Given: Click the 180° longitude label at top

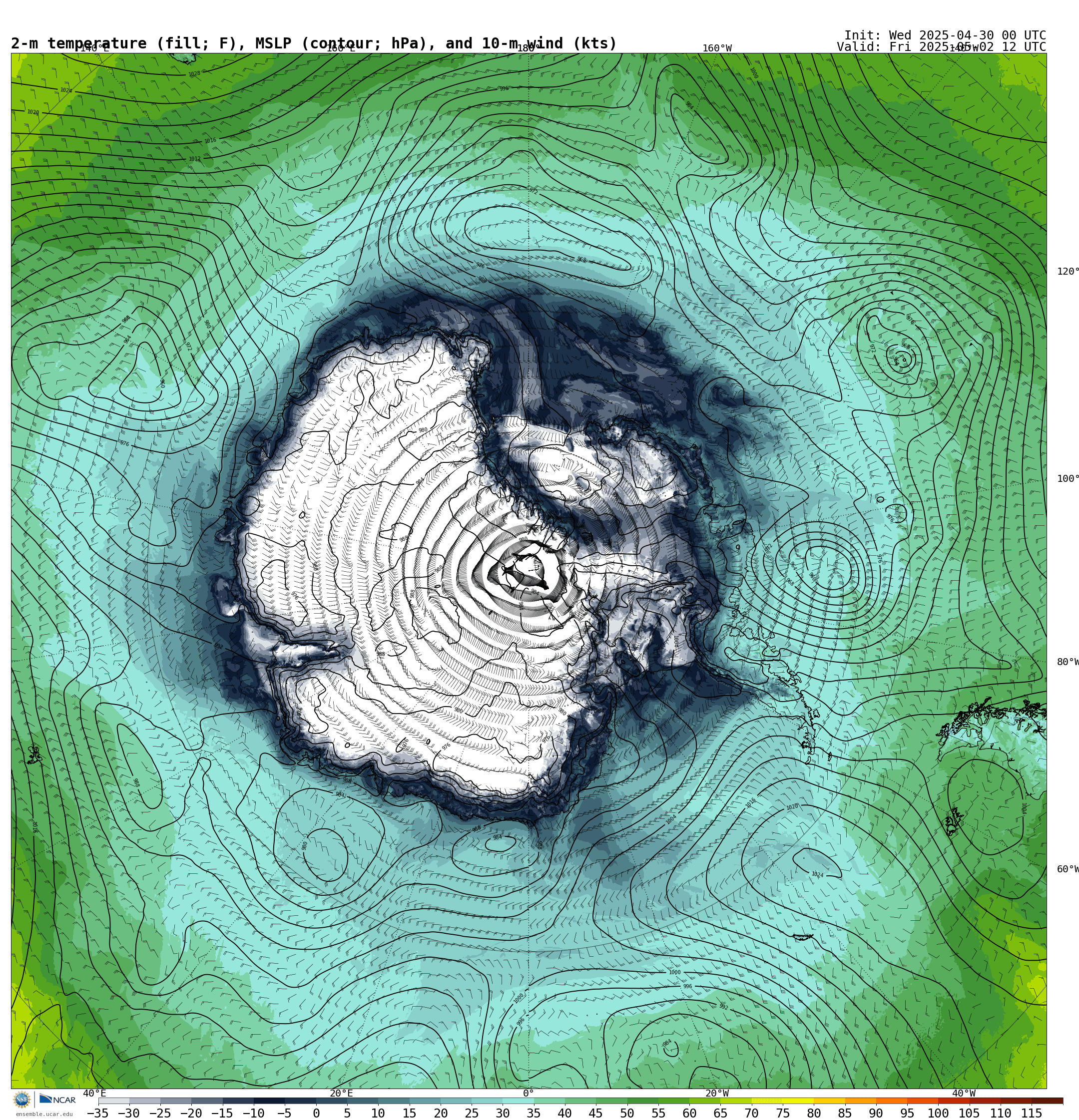Looking at the screenshot, I should (529, 48).
